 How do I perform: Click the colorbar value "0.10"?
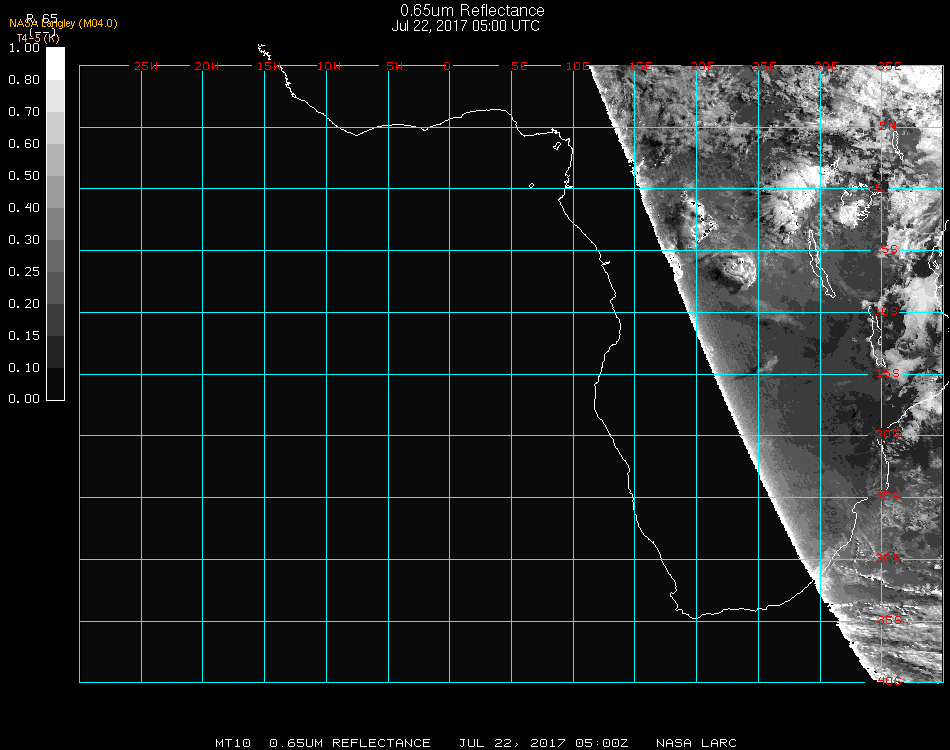(x=24, y=368)
